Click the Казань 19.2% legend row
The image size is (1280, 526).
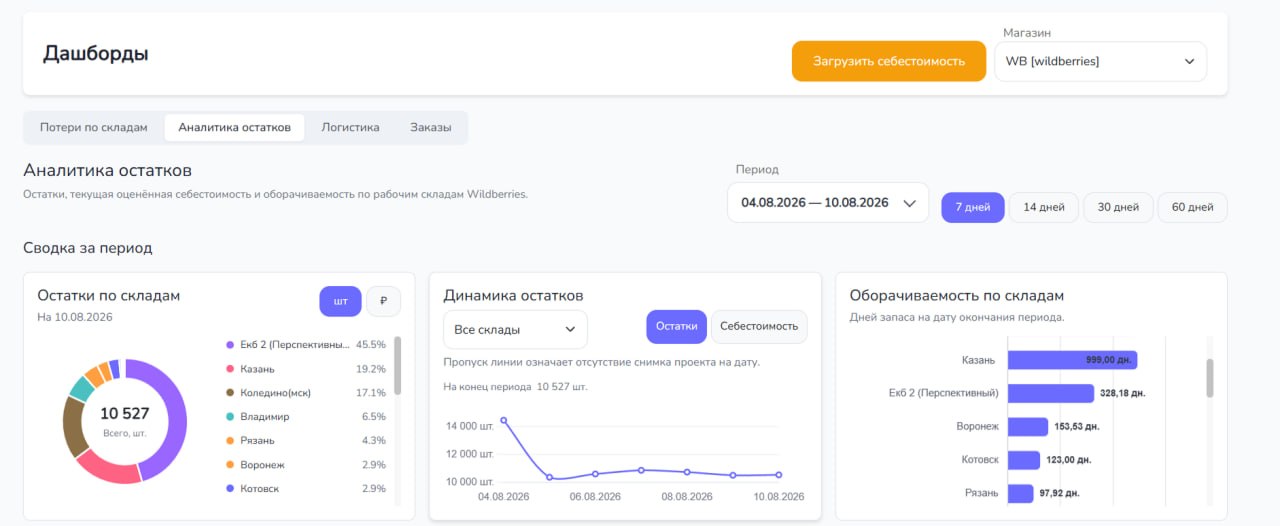(306, 368)
